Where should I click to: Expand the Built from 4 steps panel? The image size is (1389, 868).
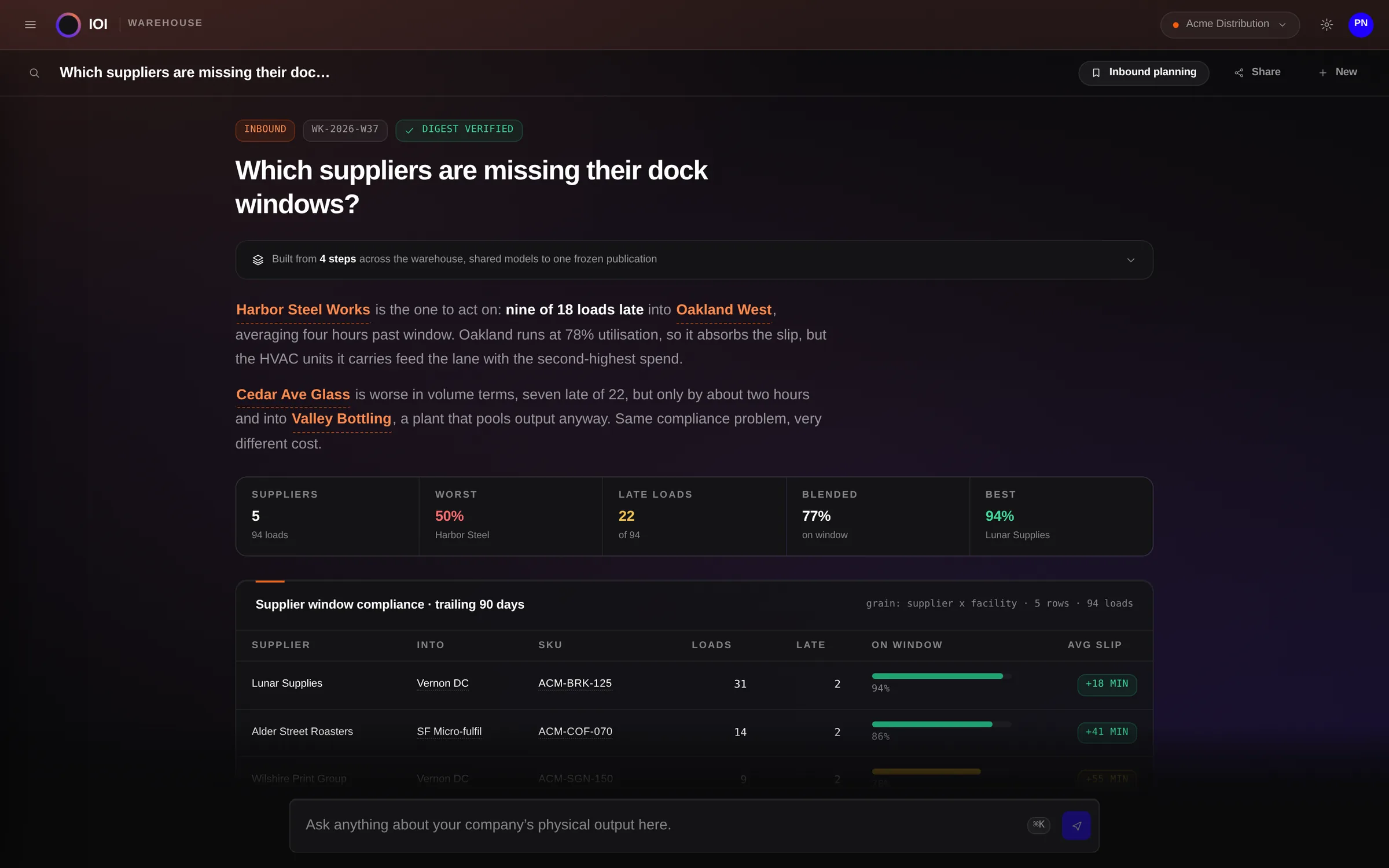(694, 259)
